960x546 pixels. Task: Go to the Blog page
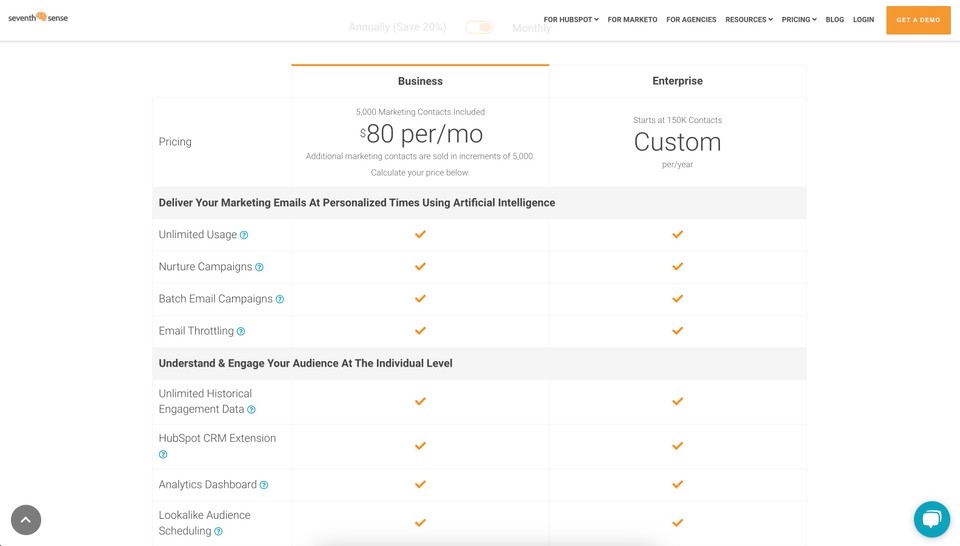click(834, 20)
